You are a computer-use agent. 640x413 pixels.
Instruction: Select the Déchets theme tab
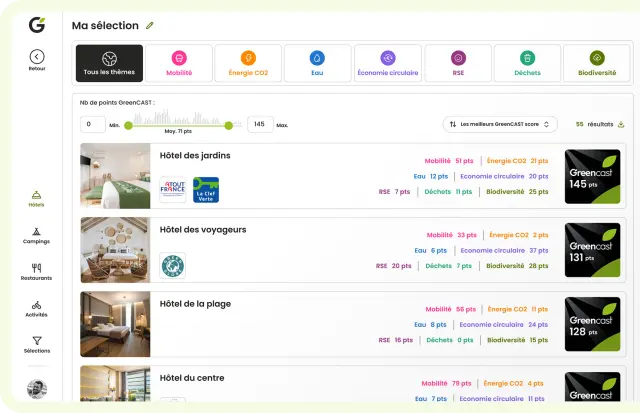pos(527,63)
